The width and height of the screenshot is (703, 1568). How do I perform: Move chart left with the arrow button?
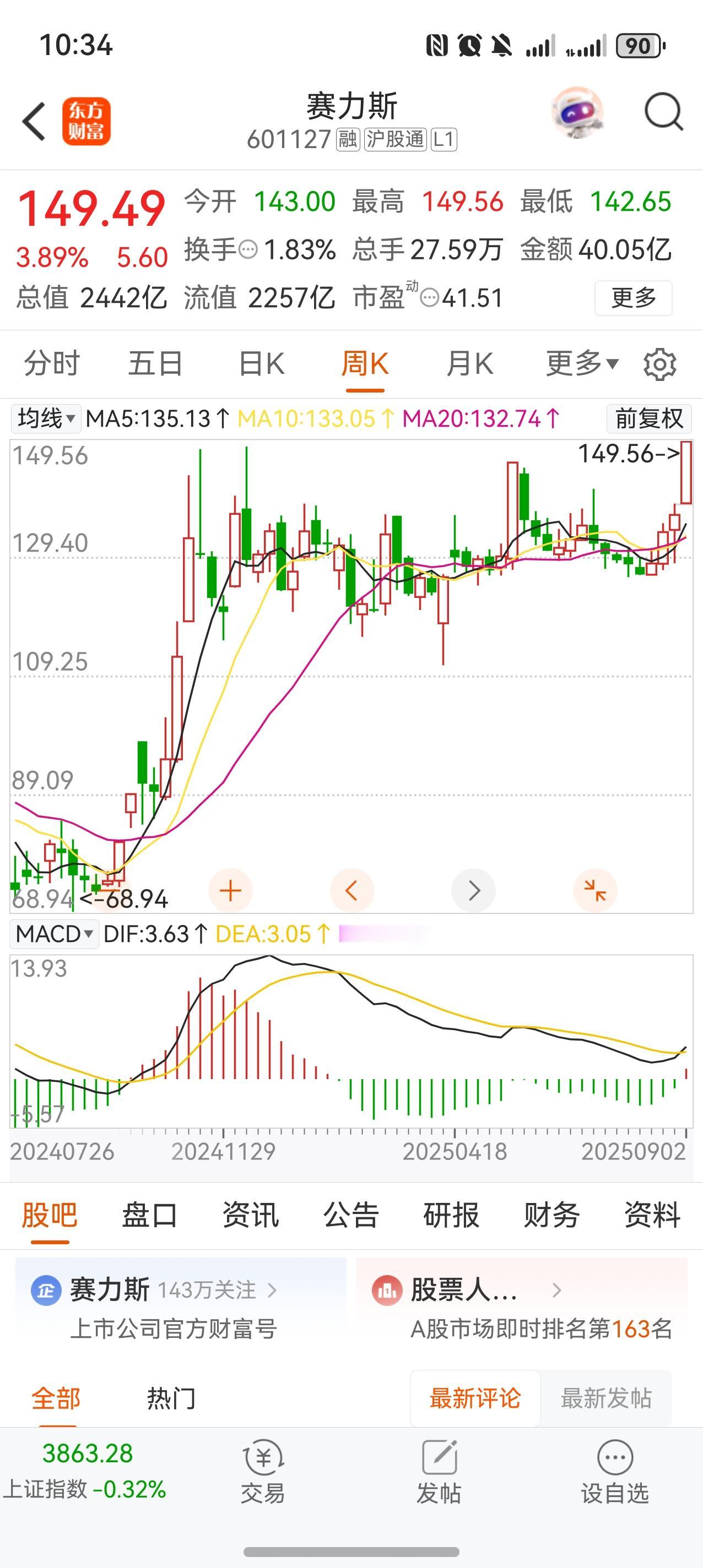[351, 890]
